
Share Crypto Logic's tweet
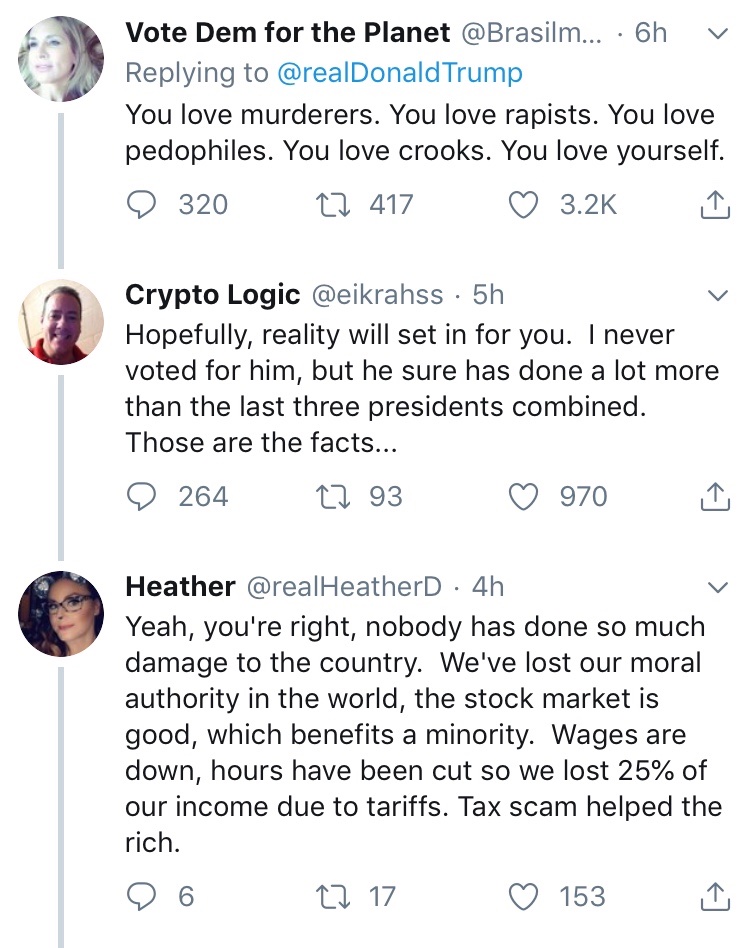coord(712,496)
